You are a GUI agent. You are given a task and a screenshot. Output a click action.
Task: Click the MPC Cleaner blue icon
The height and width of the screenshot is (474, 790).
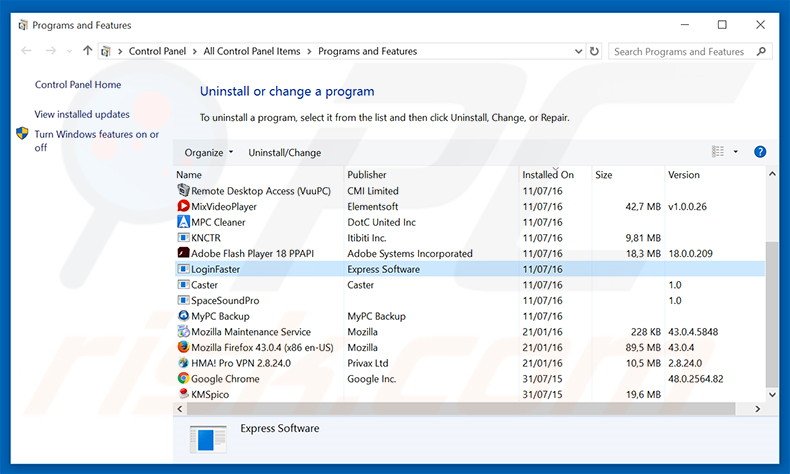(183, 222)
